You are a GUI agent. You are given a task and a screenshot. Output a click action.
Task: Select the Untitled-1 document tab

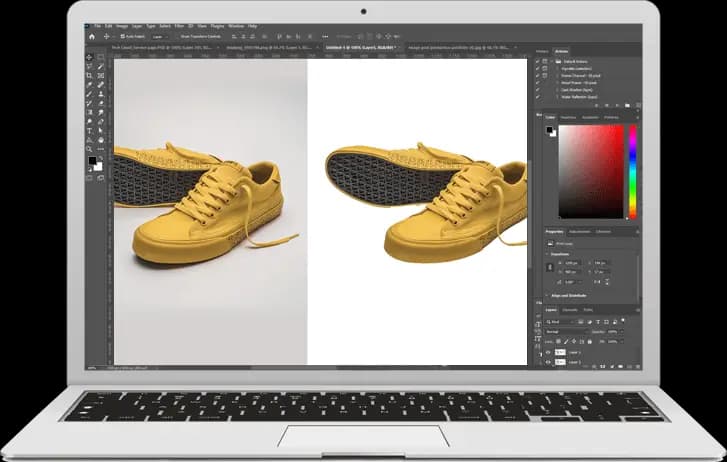361,47
